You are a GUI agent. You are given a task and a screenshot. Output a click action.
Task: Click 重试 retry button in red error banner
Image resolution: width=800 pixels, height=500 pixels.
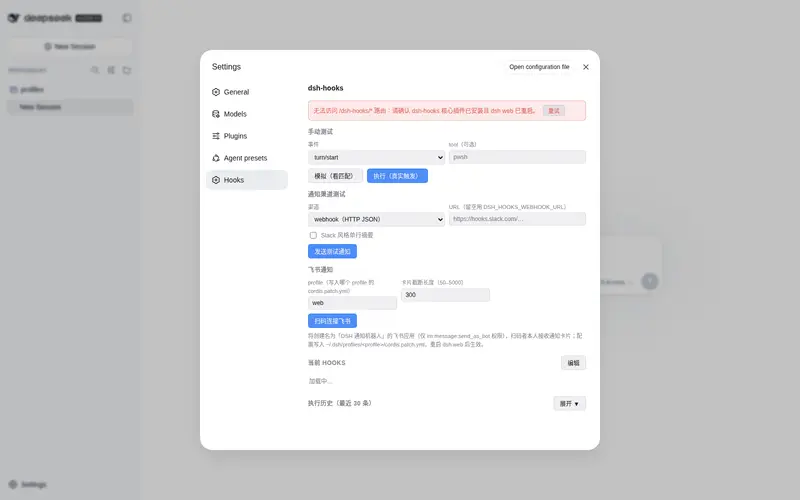click(554, 111)
